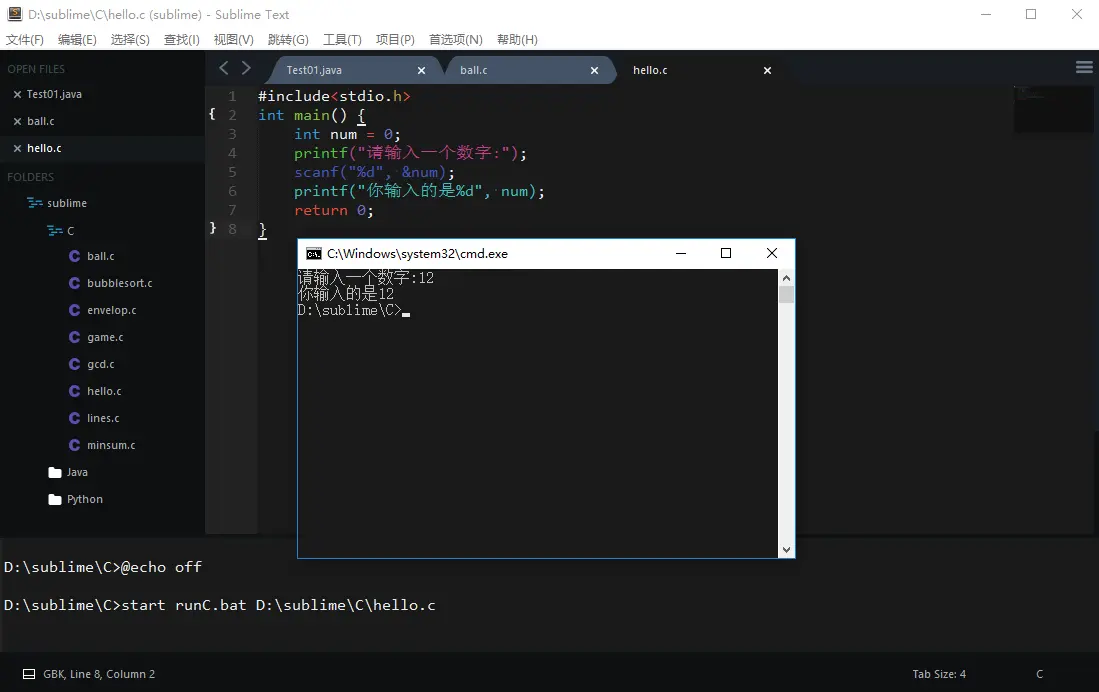Select Test01.java in Open Files
Viewport: 1099px width, 692px height.
point(54,95)
